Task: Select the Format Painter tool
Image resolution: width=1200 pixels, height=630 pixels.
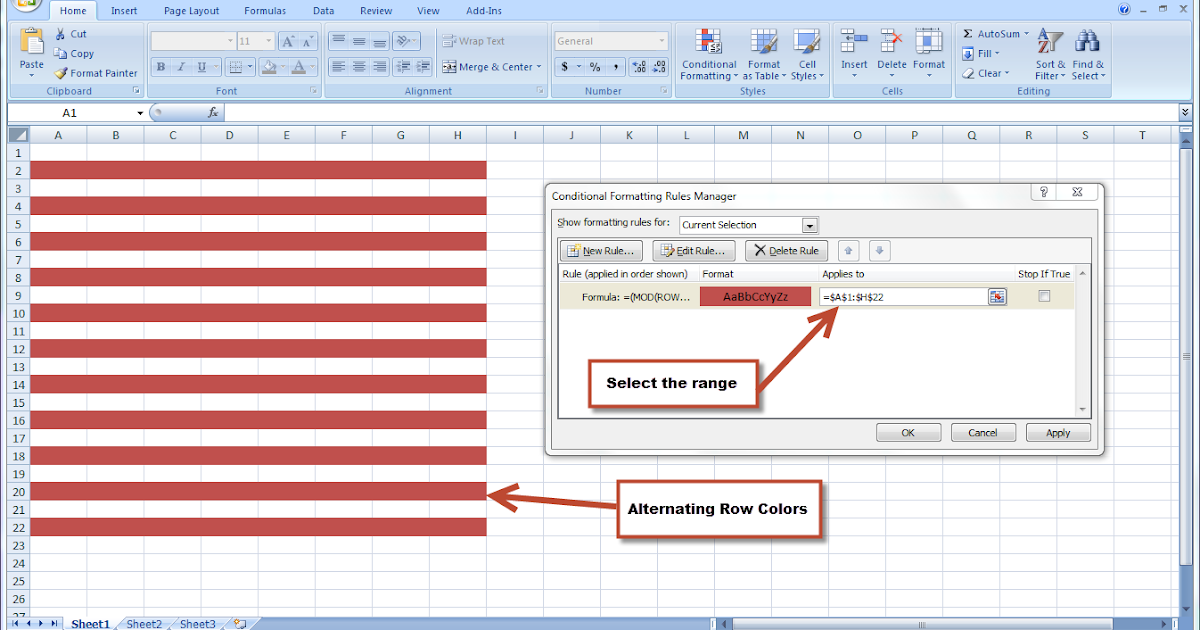Action: coord(95,72)
